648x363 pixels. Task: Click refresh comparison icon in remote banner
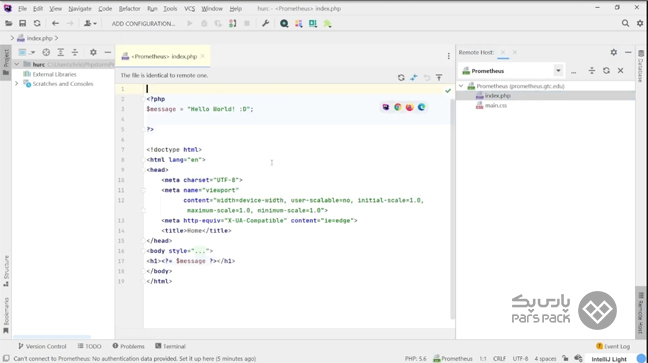pos(401,77)
